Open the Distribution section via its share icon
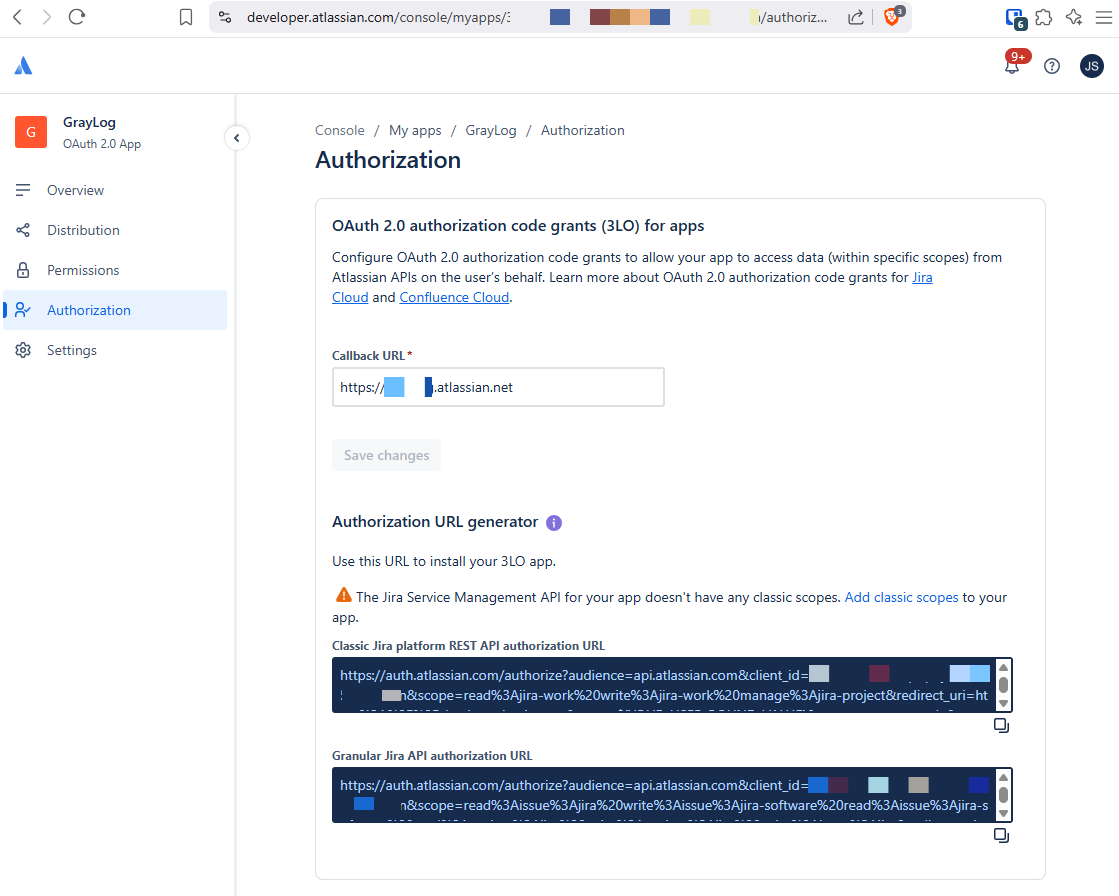 [24, 230]
